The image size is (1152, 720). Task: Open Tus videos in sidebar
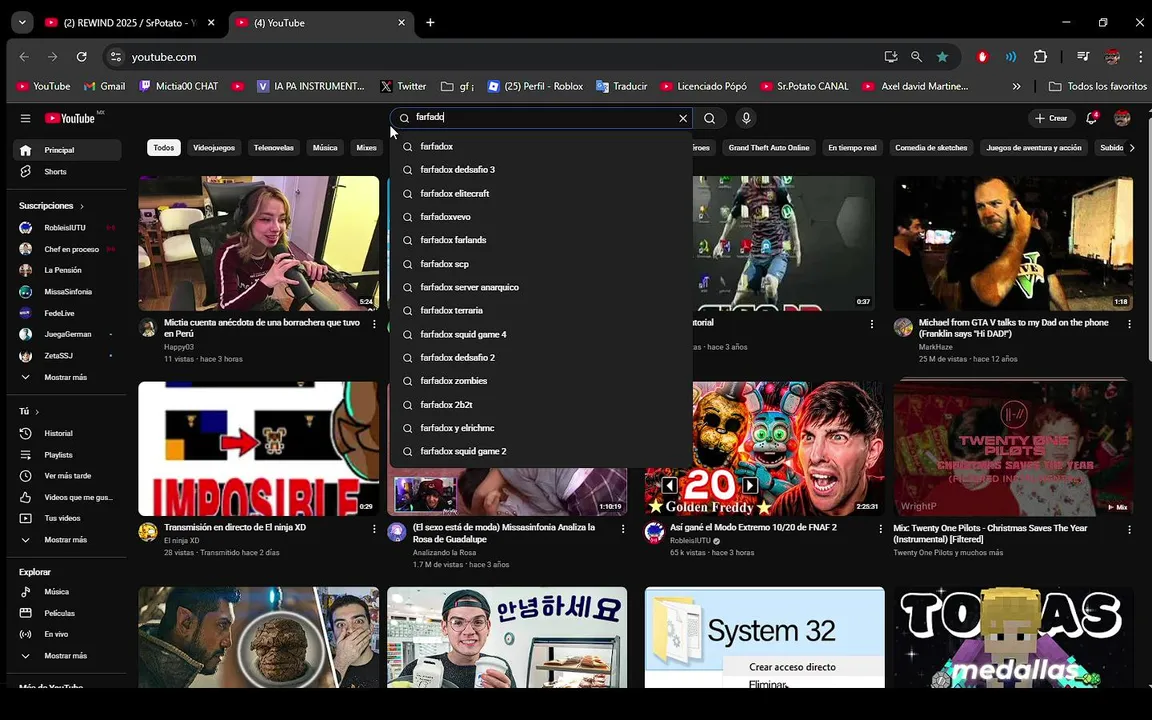67,518
